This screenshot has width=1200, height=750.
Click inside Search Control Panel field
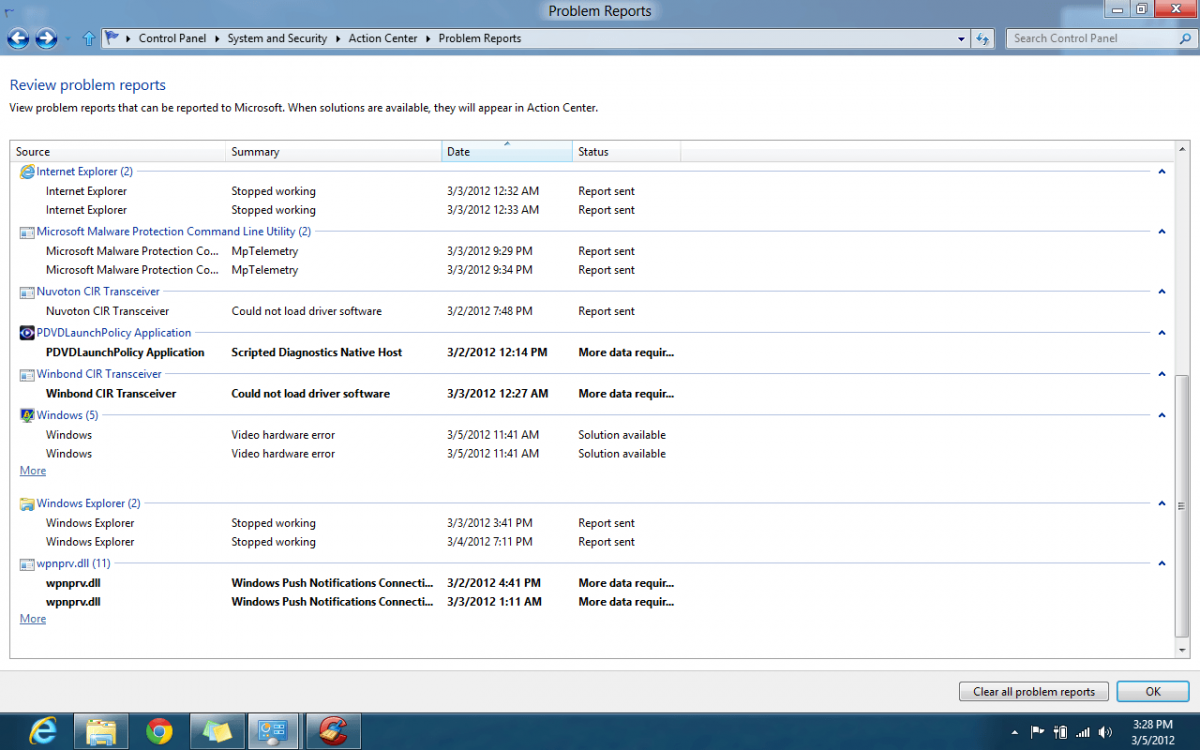1091,39
